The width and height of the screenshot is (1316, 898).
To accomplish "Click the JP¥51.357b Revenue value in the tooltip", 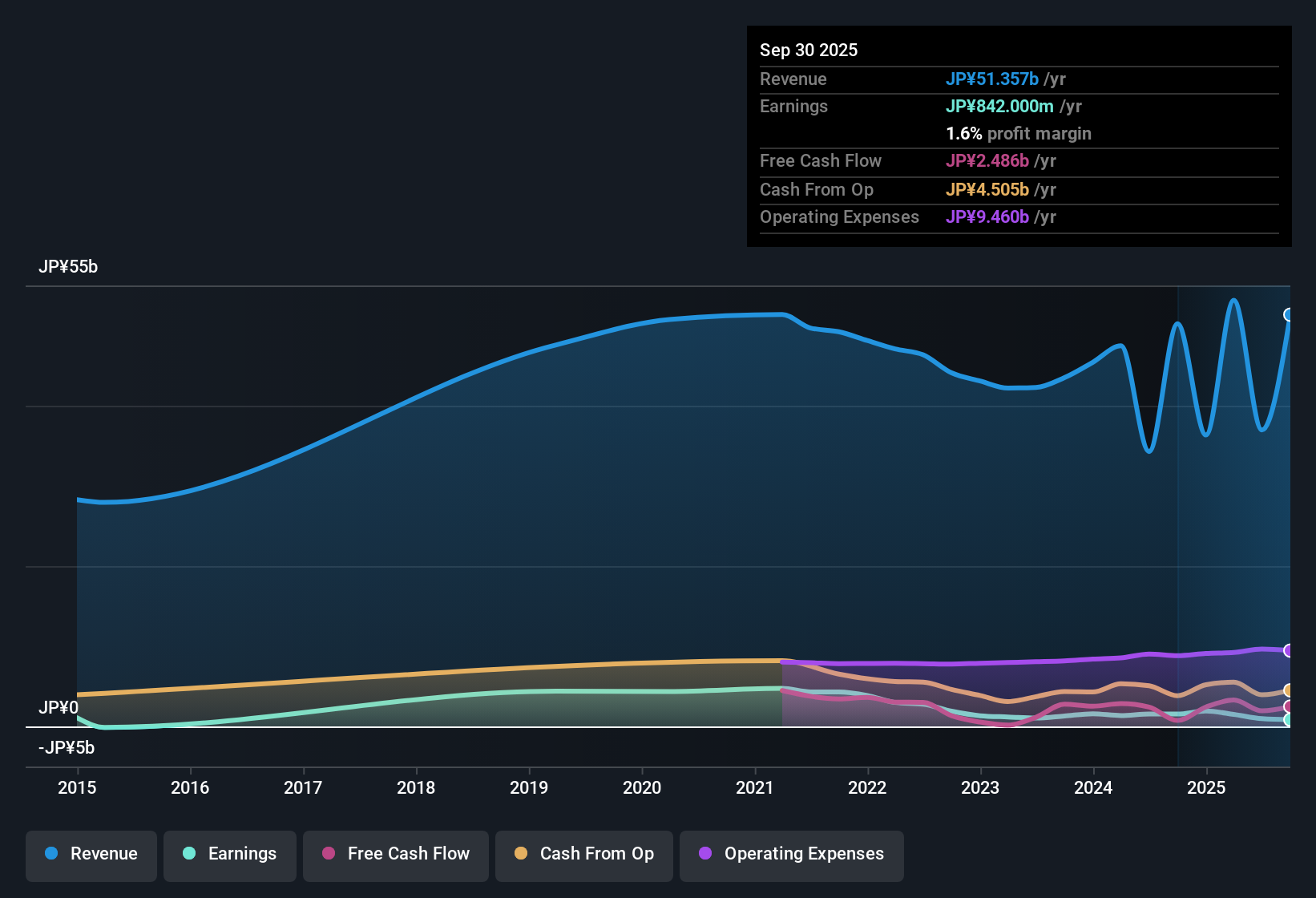I will tap(993, 79).
